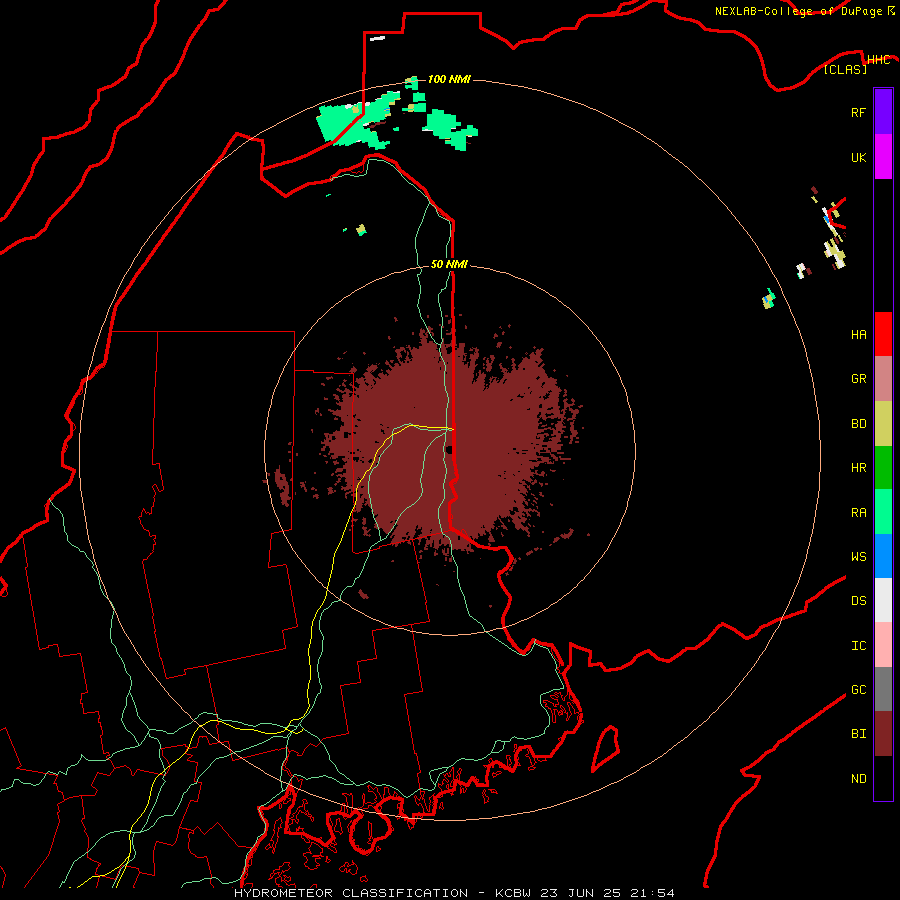Click the "DS" legend label
900x900 pixels.
coord(858,601)
